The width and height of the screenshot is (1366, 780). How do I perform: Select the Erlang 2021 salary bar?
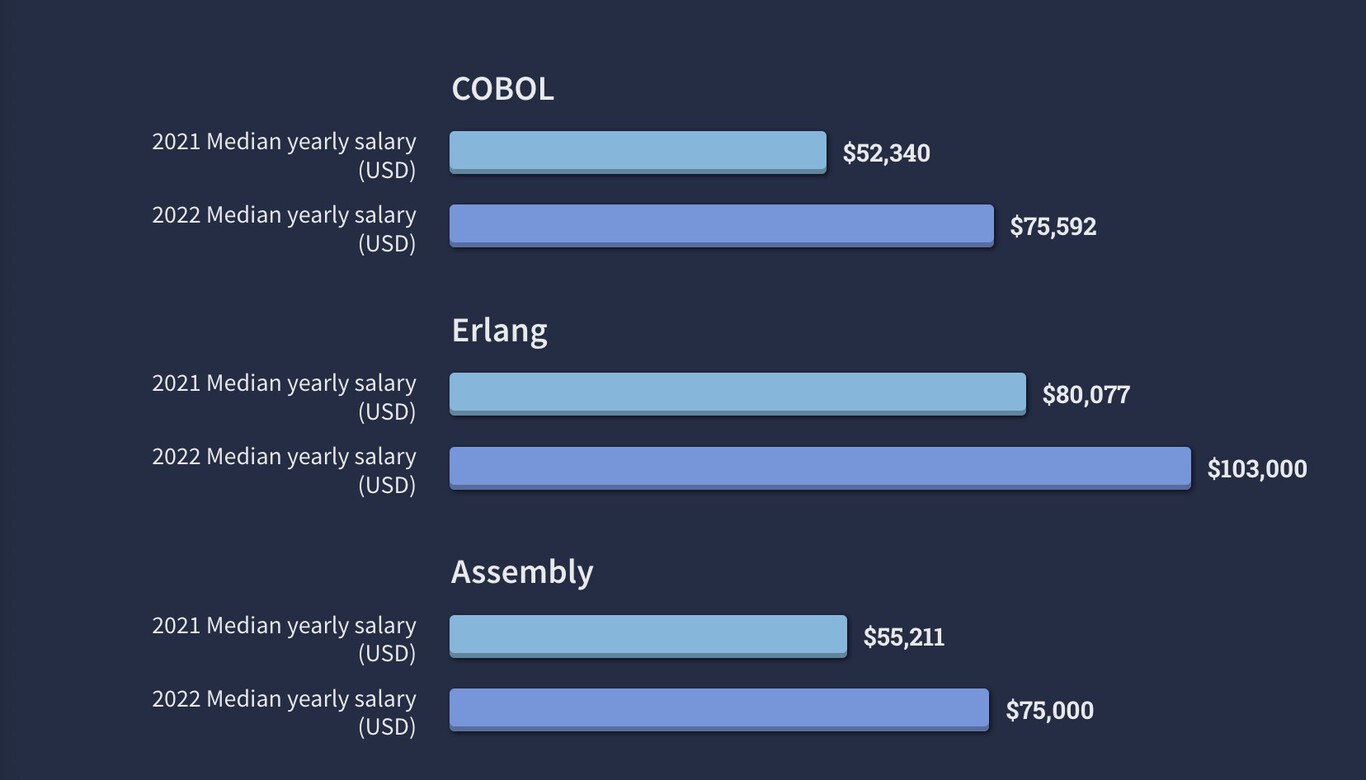[x=738, y=394]
